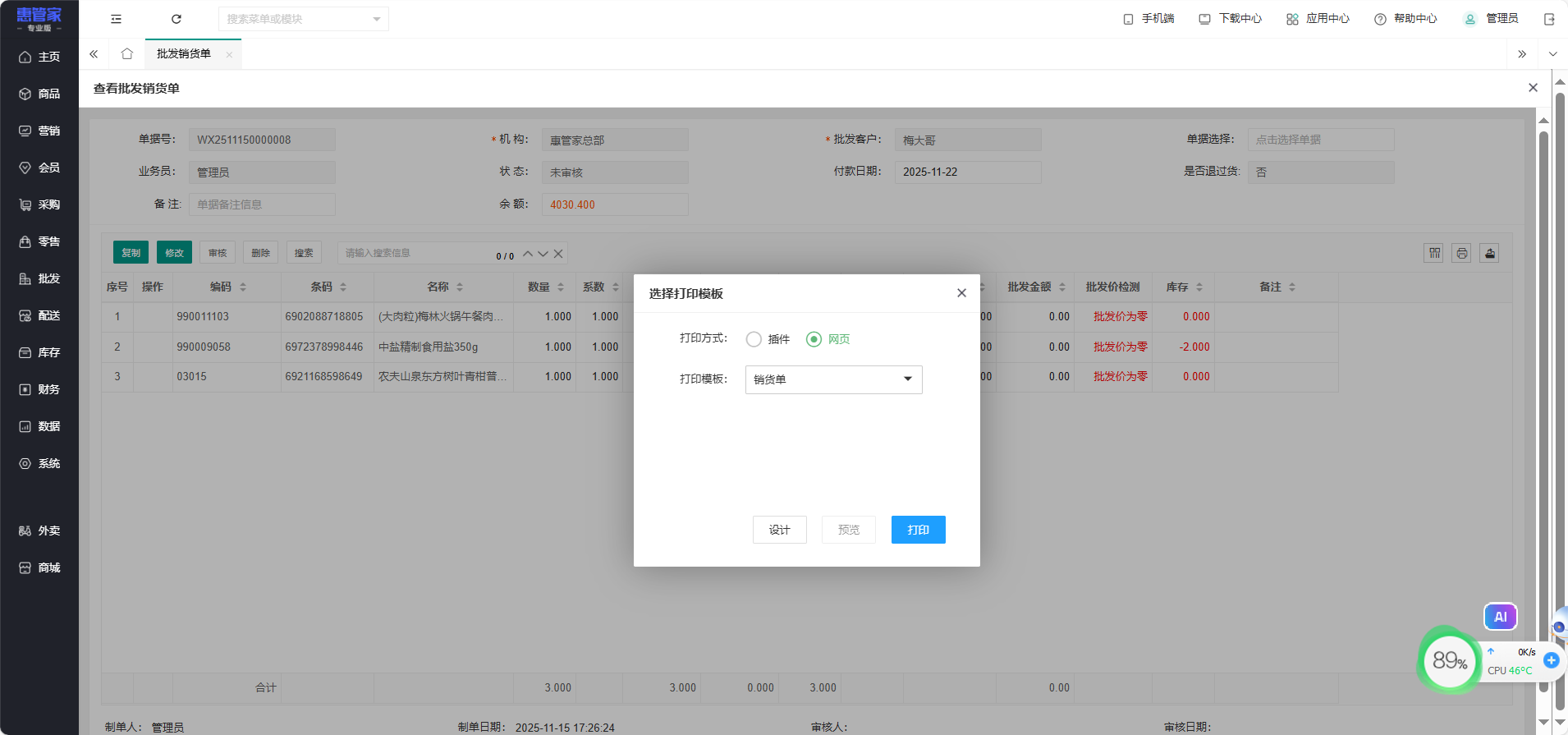Click the blue 打印 button
The image size is (1568, 735).
tap(918, 530)
